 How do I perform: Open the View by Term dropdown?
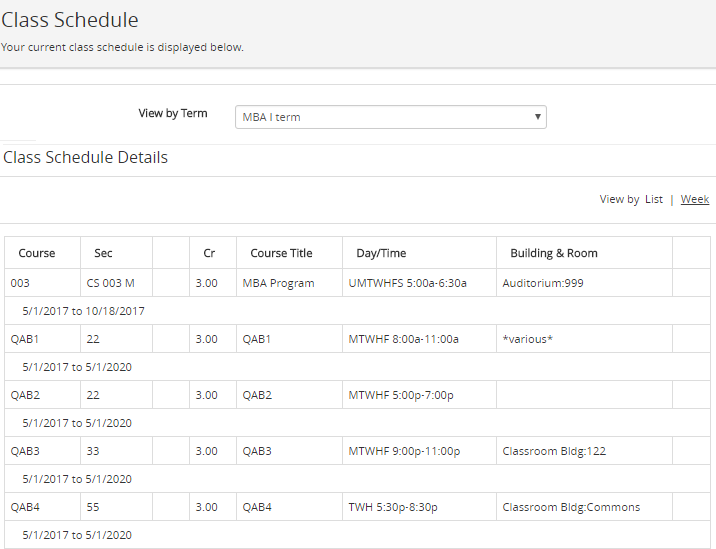tap(390, 117)
